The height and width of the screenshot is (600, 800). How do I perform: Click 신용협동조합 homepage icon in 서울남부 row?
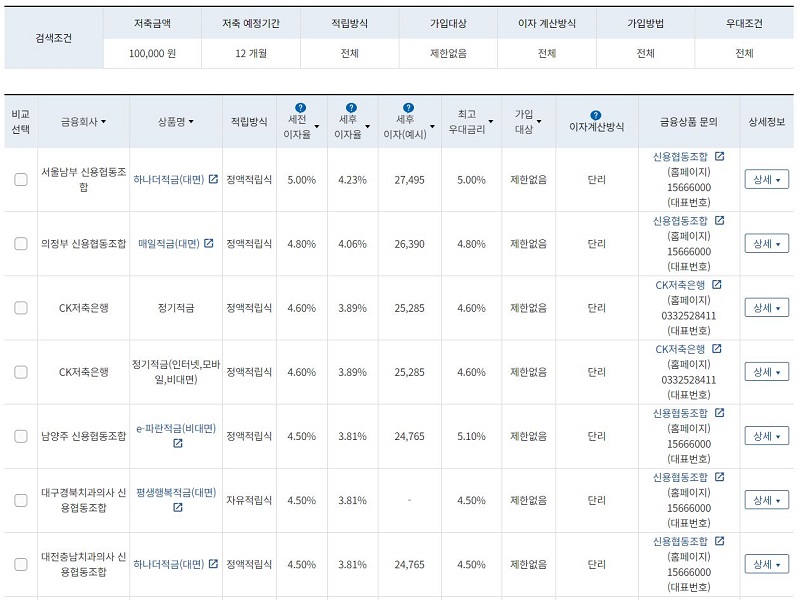[x=719, y=156]
